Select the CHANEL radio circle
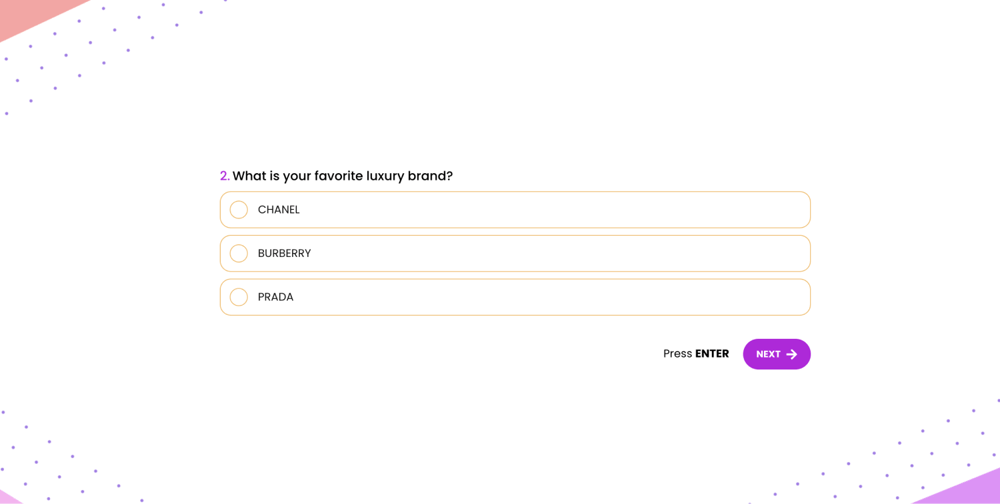This screenshot has height=504, width=1000. pos(239,210)
